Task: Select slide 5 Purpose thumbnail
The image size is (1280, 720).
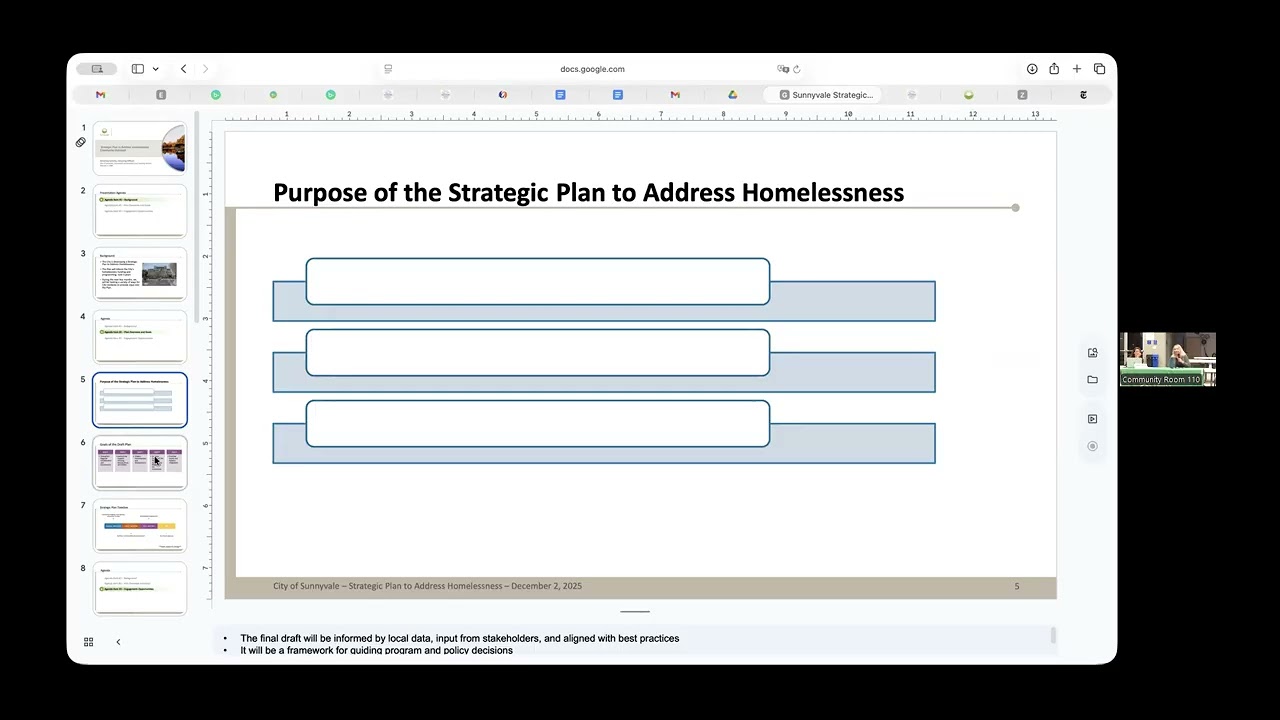Action: point(140,400)
